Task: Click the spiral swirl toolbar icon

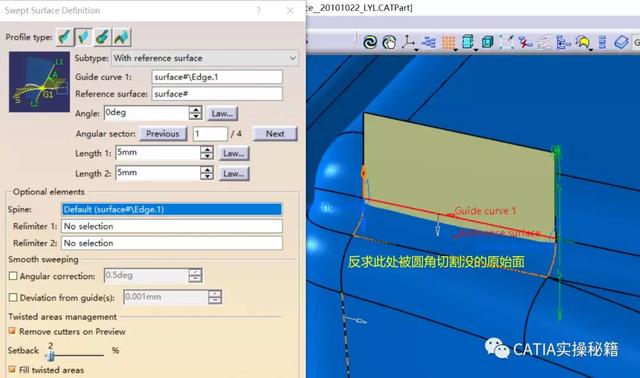Action: (370, 42)
